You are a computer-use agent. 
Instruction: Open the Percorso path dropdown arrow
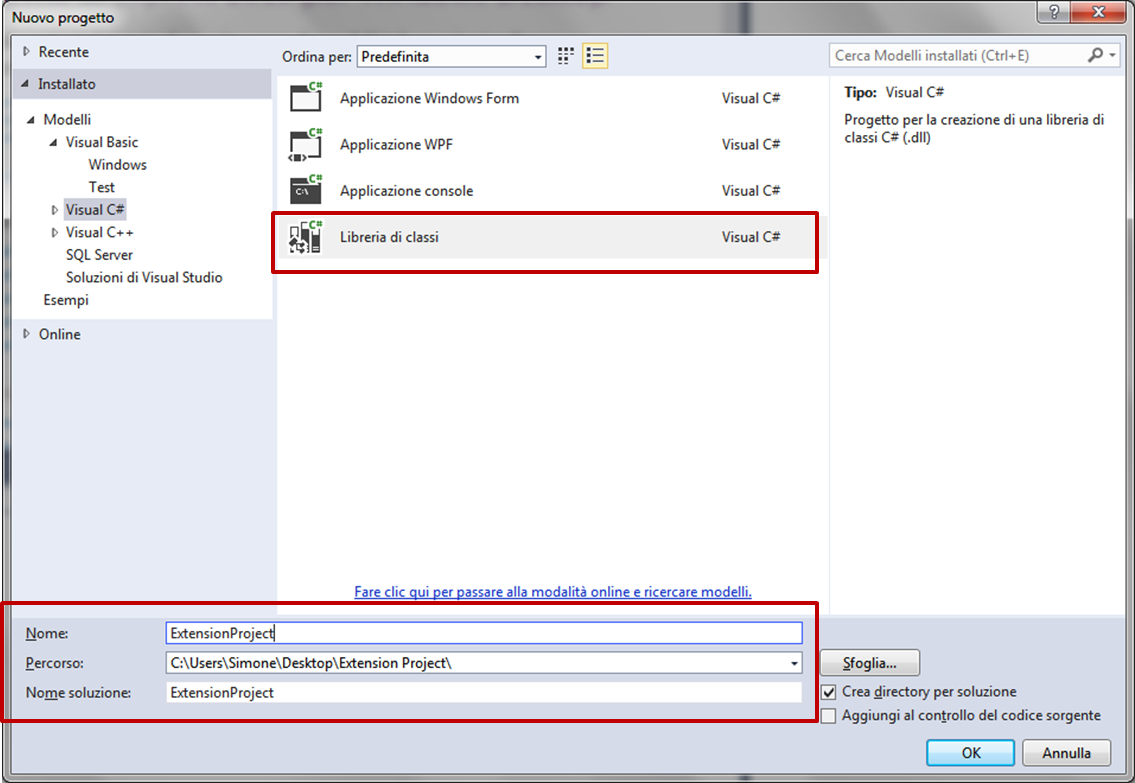794,663
